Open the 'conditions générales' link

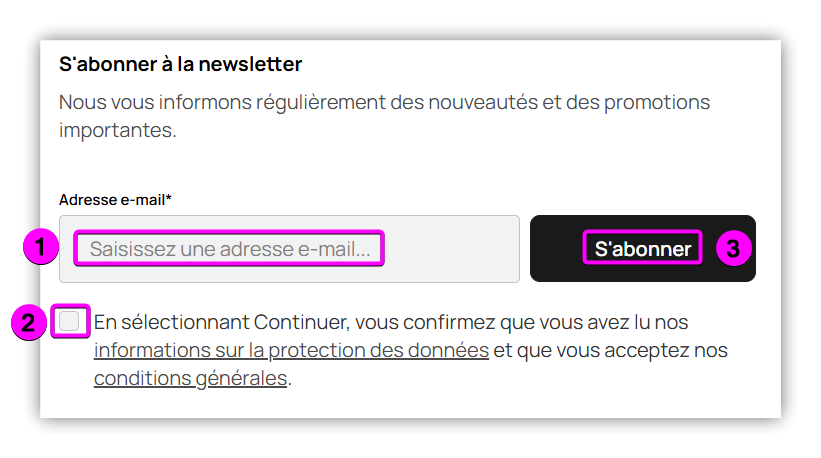click(x=190, y=379)
